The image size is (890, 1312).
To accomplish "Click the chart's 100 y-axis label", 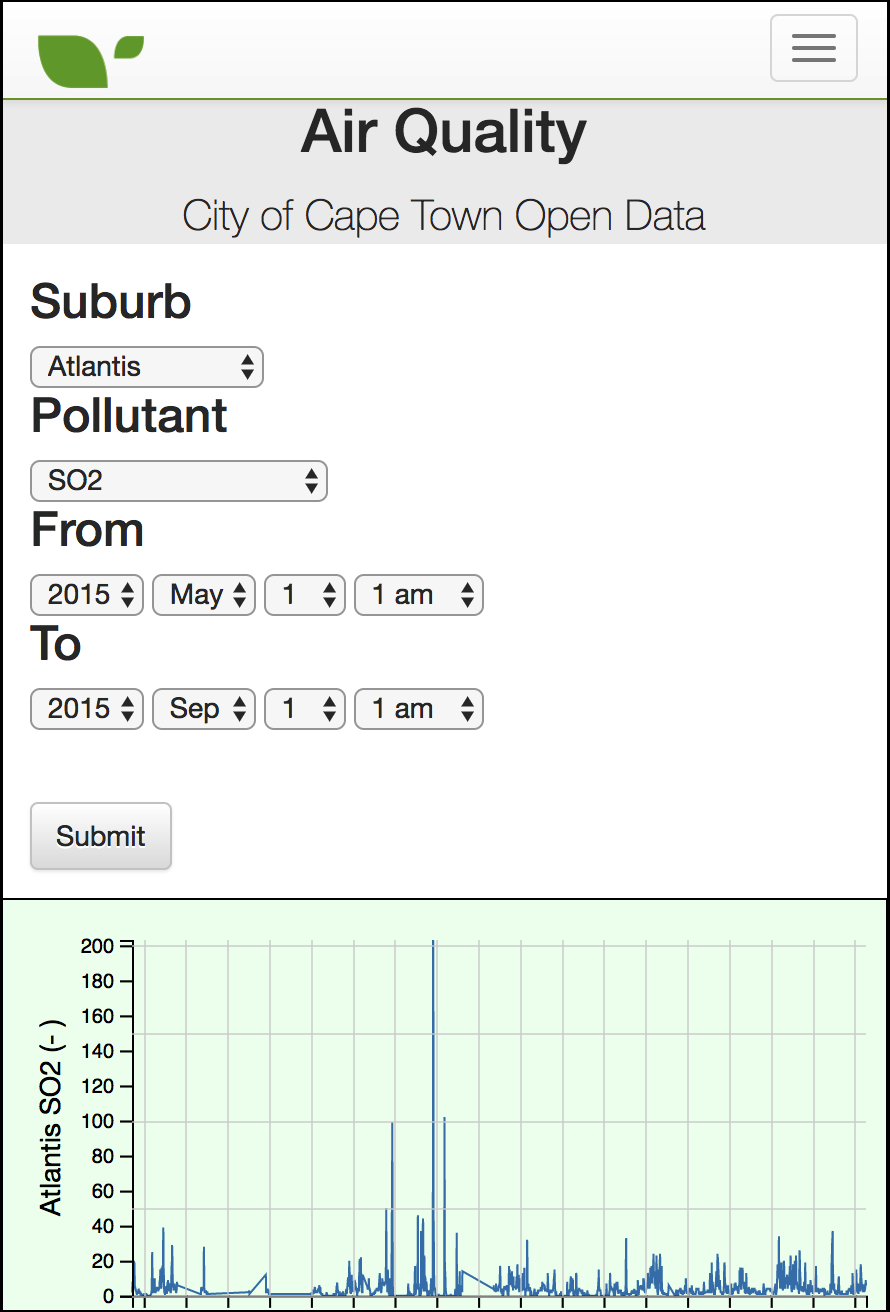I will click(x=102, y=1122).
